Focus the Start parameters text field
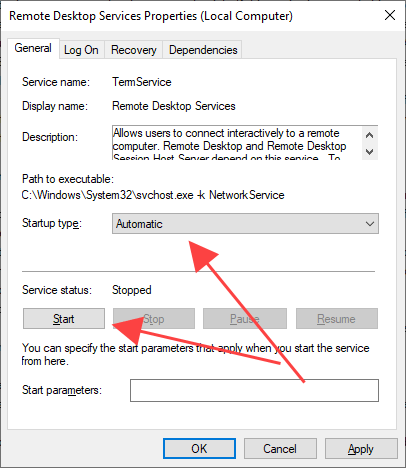 (x=254, y=390)
